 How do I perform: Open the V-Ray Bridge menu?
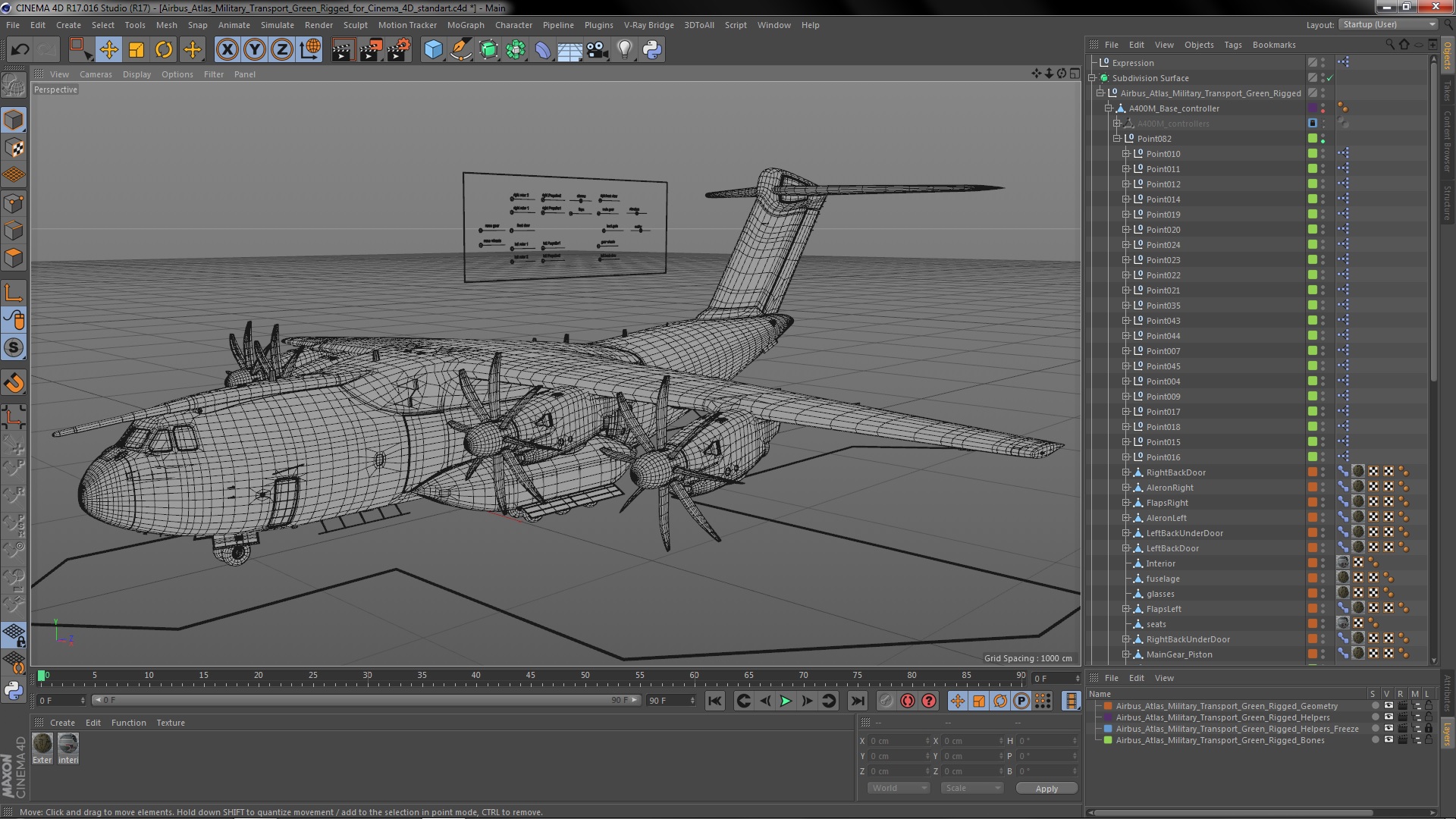pyautogui.click(x=648, y=25)
